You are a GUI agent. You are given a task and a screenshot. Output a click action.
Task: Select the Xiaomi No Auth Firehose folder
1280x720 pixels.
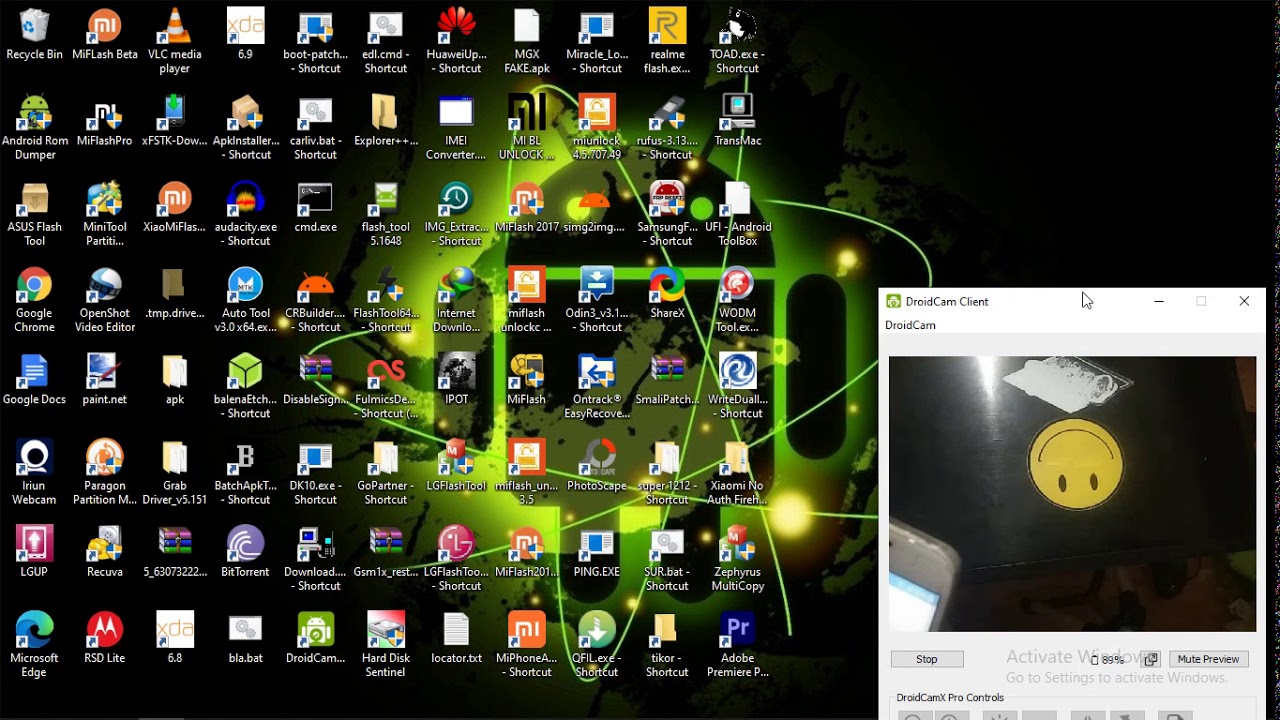coord(737,472)
